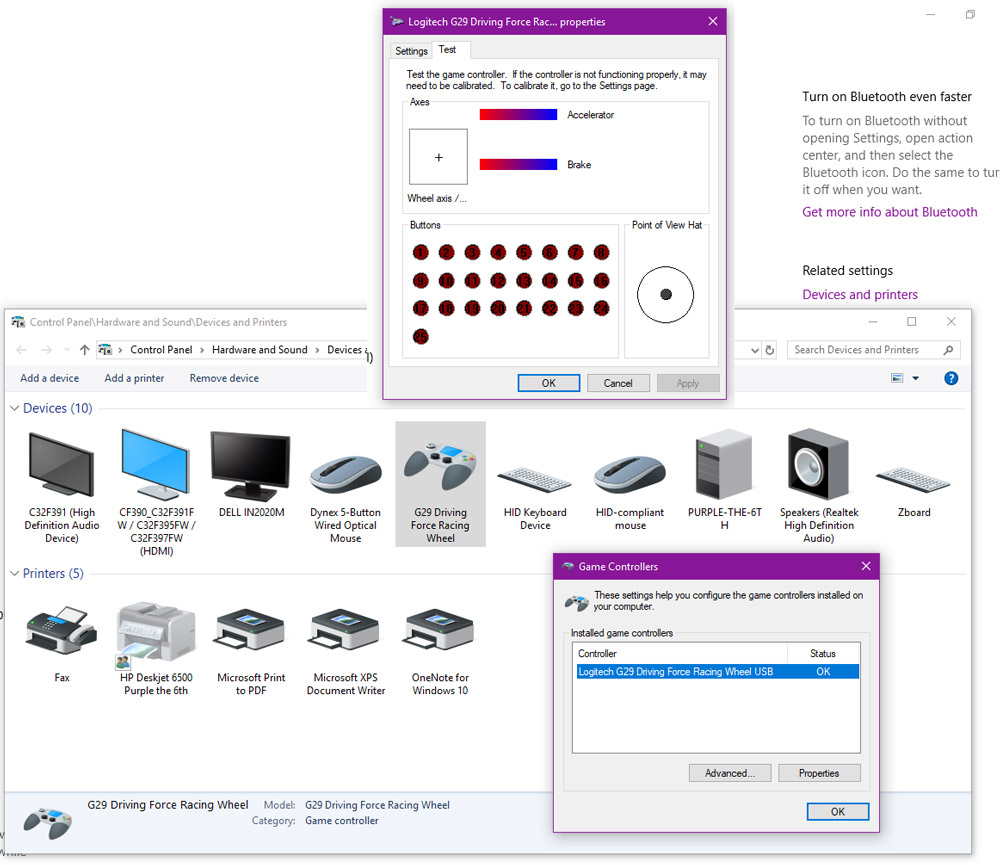Select the Speakers Realtek High Definition Audio icon
Screen dimensions: 1000x865
click(818, 464)
